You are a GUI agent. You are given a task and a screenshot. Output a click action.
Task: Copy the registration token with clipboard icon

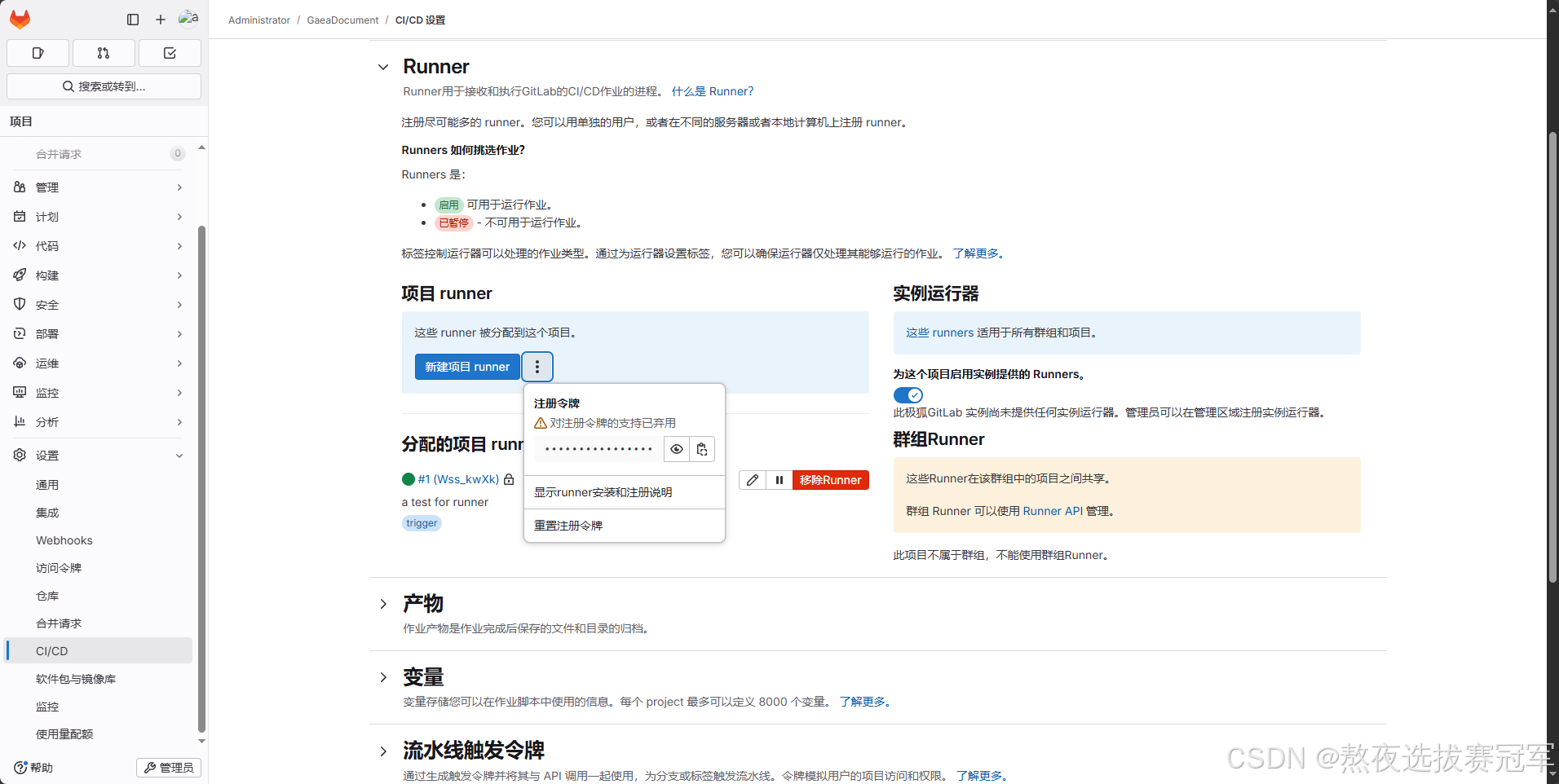(x=701, y=449)
